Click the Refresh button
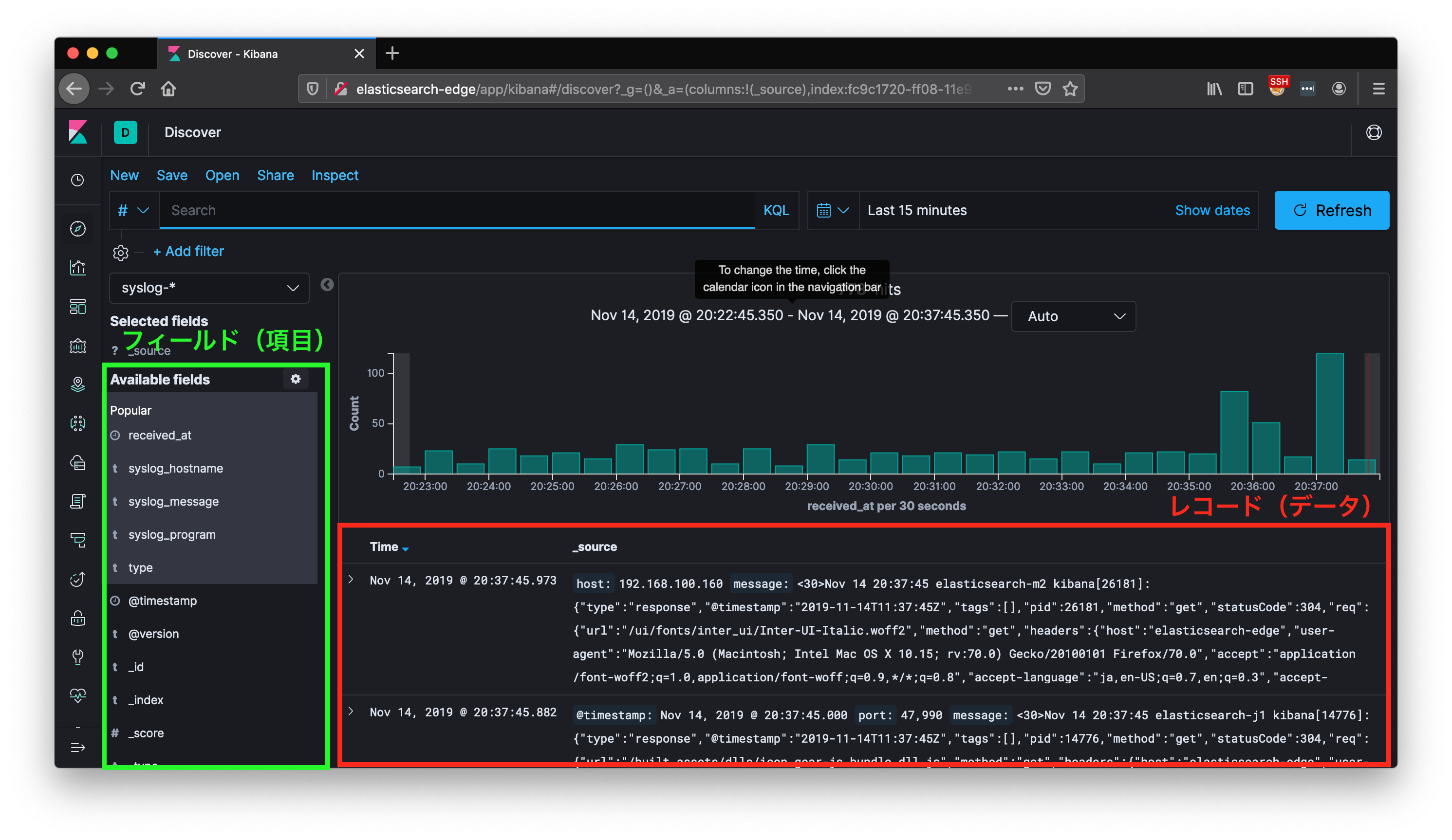Viewport: 1452px width, 840px height. [x=1331, y=210]
